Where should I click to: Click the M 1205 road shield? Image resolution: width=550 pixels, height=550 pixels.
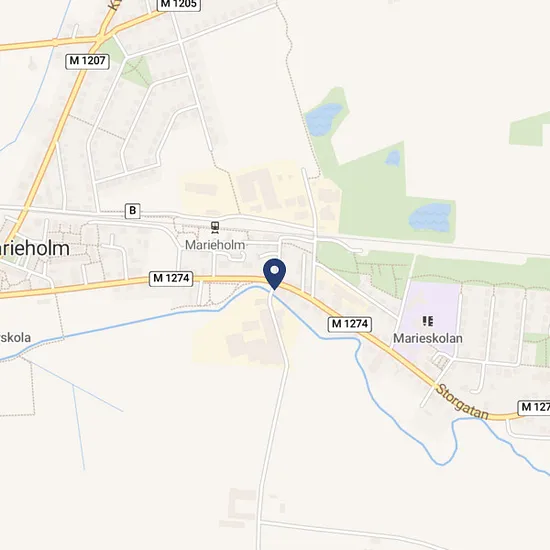(179, 5)
